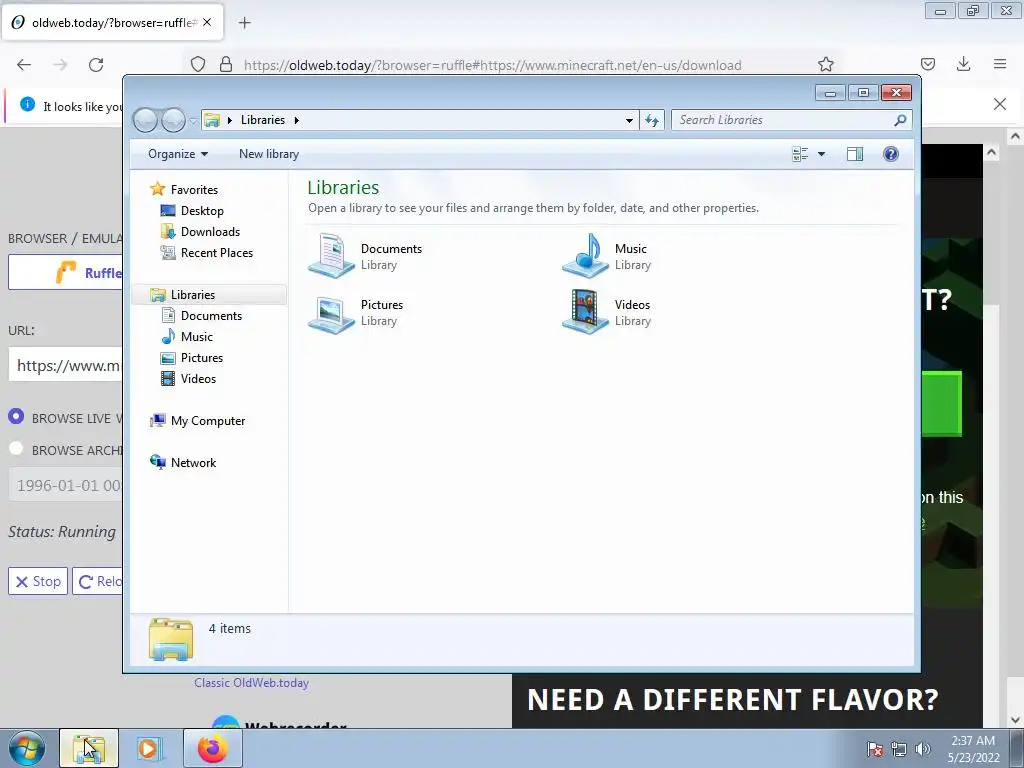Image resolution: width=1024 pixels, height=768 pixels.
Task: Click the network tray icon
Action: (x=899, y=749)
